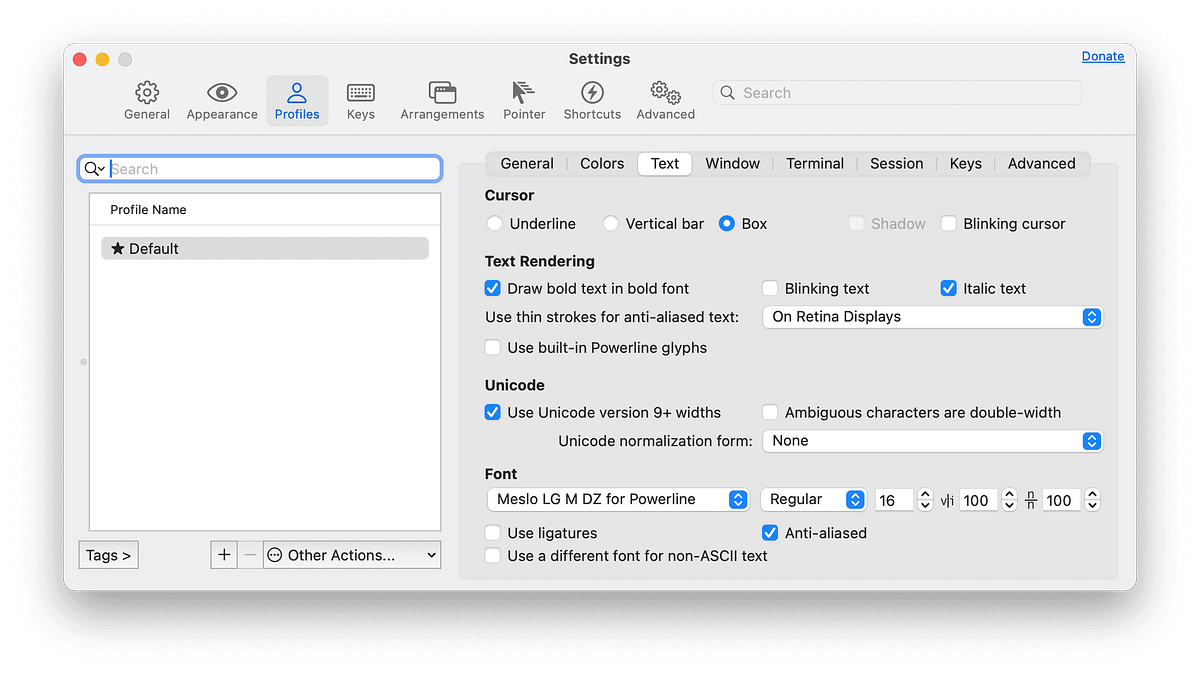Open Pointer settings
Image resolution: width=1200 pixels, height=675 pixels.
pyautogui.click(x=524, y=100)
